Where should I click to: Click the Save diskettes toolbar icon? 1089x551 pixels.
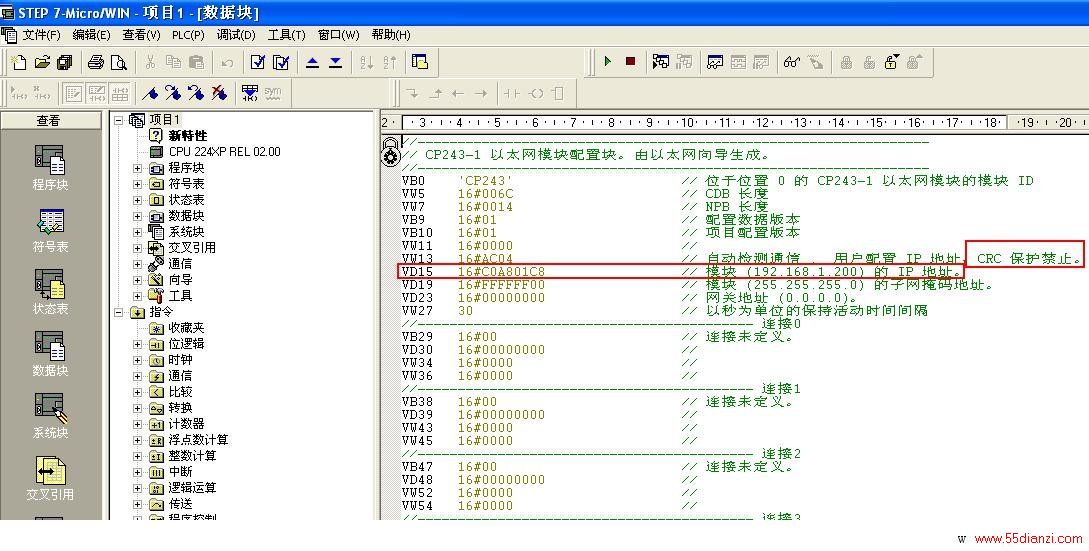[x=65, y=63]
